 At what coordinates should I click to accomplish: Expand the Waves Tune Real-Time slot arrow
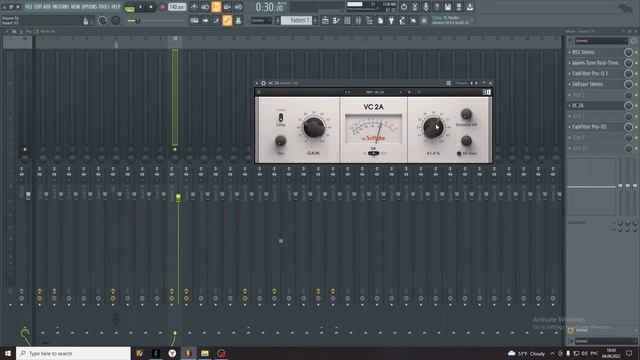[570, 63]
